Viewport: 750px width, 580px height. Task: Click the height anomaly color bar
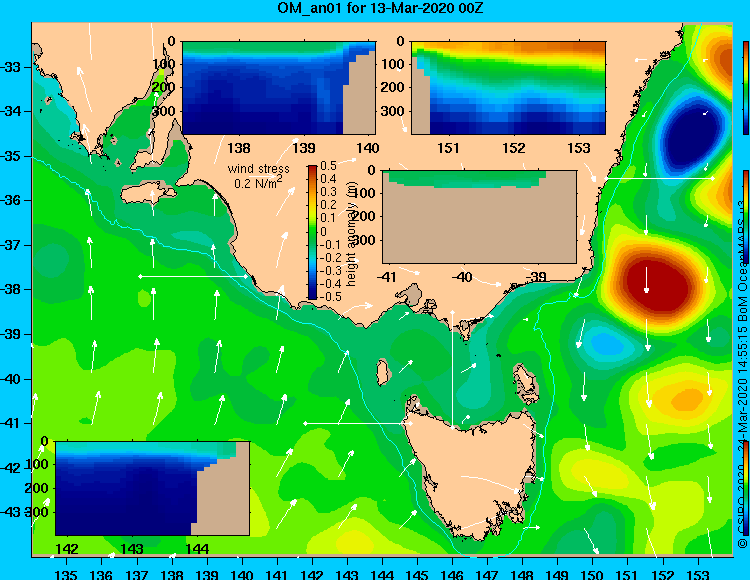point(312,232)
